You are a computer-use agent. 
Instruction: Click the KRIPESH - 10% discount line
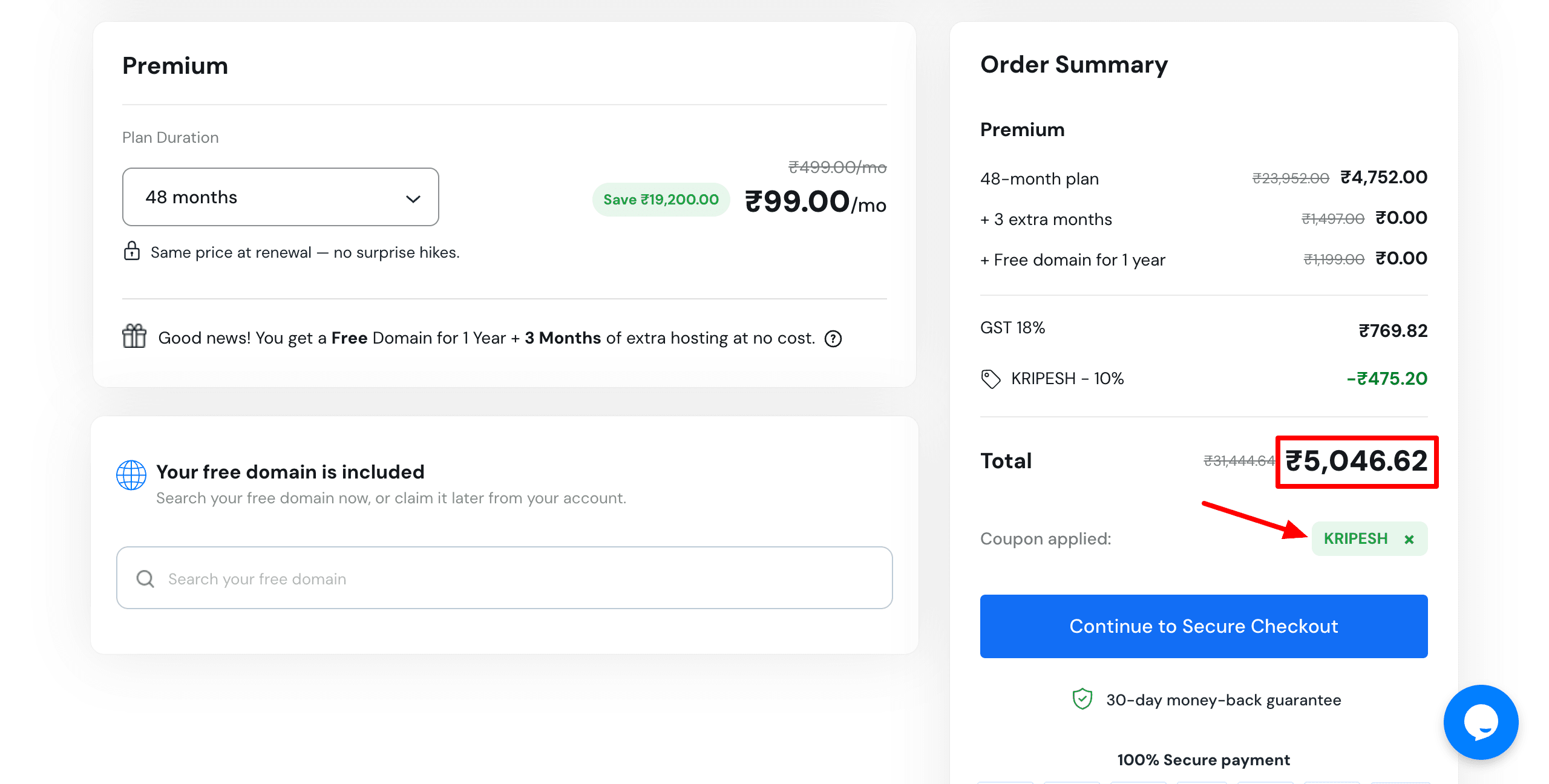[1067, 379]
